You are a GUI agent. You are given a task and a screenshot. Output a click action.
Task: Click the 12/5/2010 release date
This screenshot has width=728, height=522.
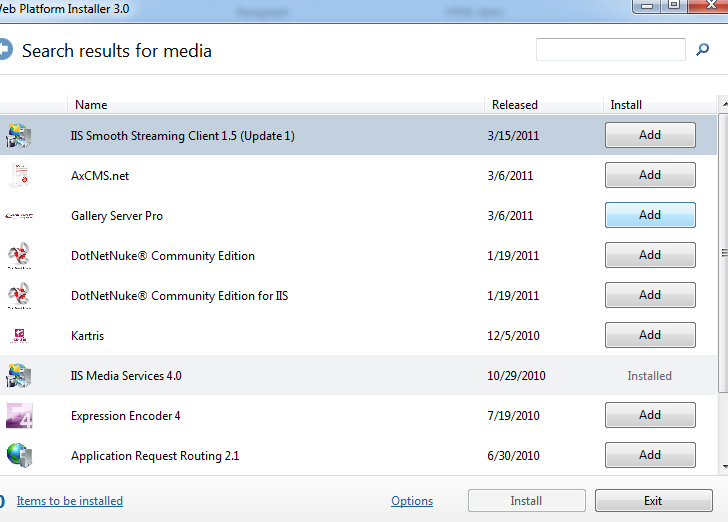point(513,336)
